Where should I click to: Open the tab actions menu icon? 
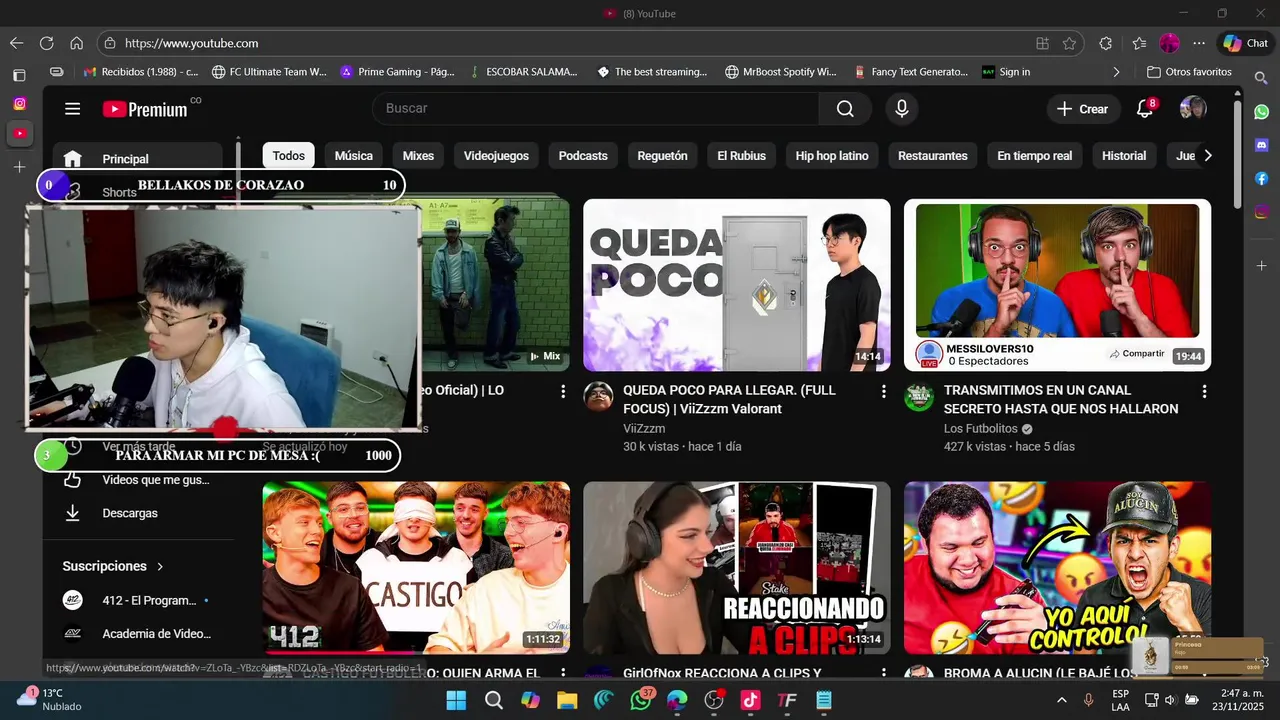tap(19, 75)
